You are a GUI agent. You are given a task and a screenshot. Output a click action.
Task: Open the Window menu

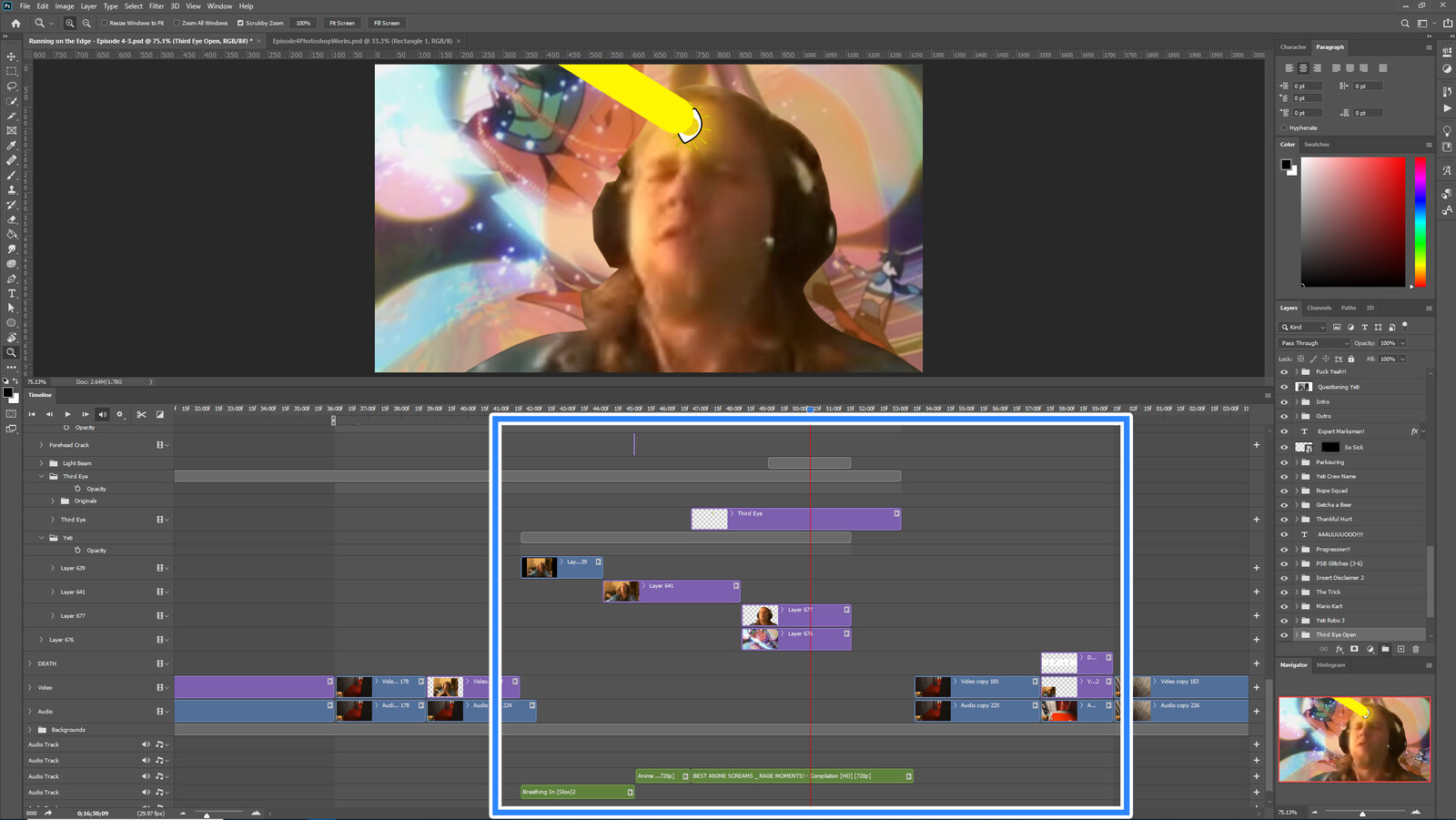219,5
